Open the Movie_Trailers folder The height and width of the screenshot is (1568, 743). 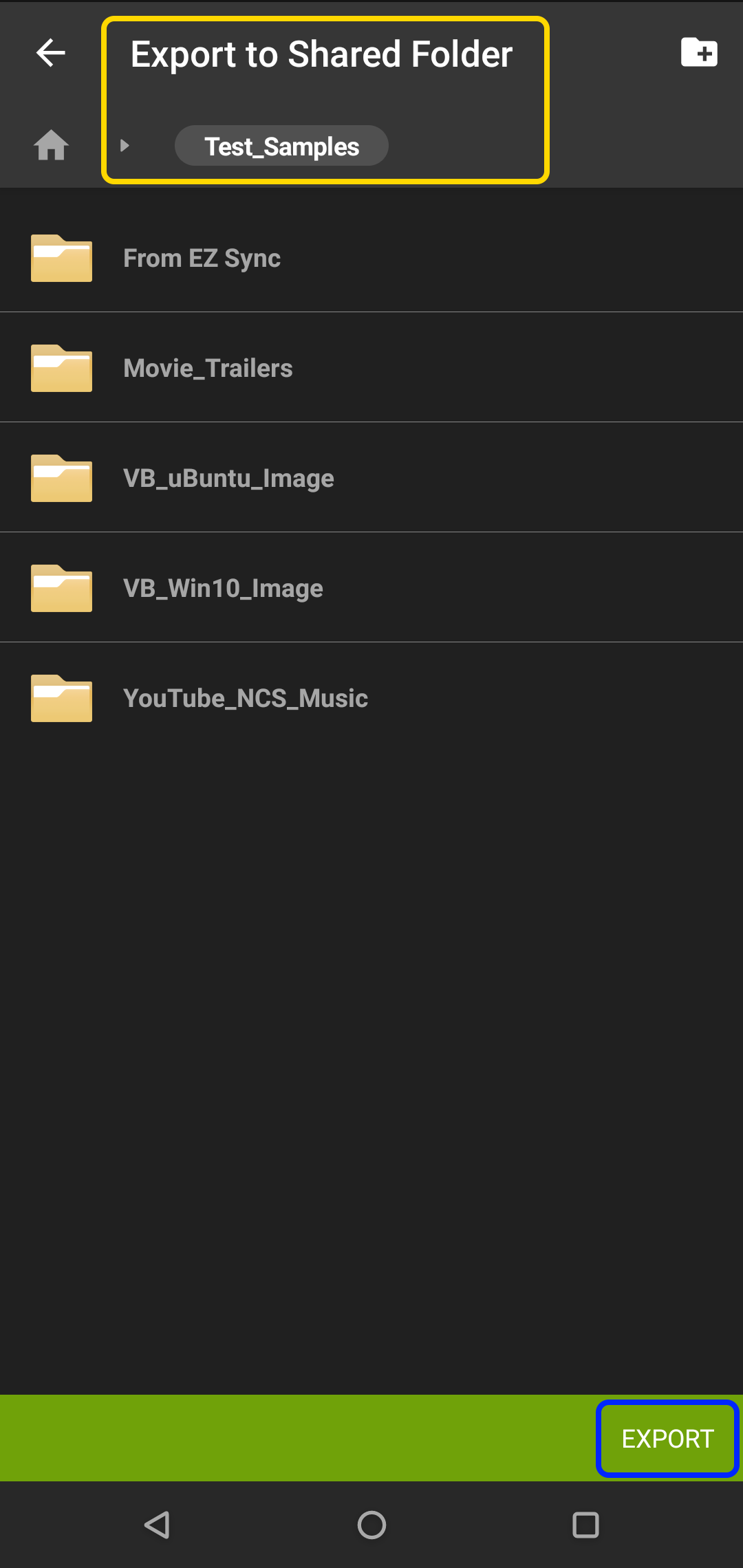point(371,368)
